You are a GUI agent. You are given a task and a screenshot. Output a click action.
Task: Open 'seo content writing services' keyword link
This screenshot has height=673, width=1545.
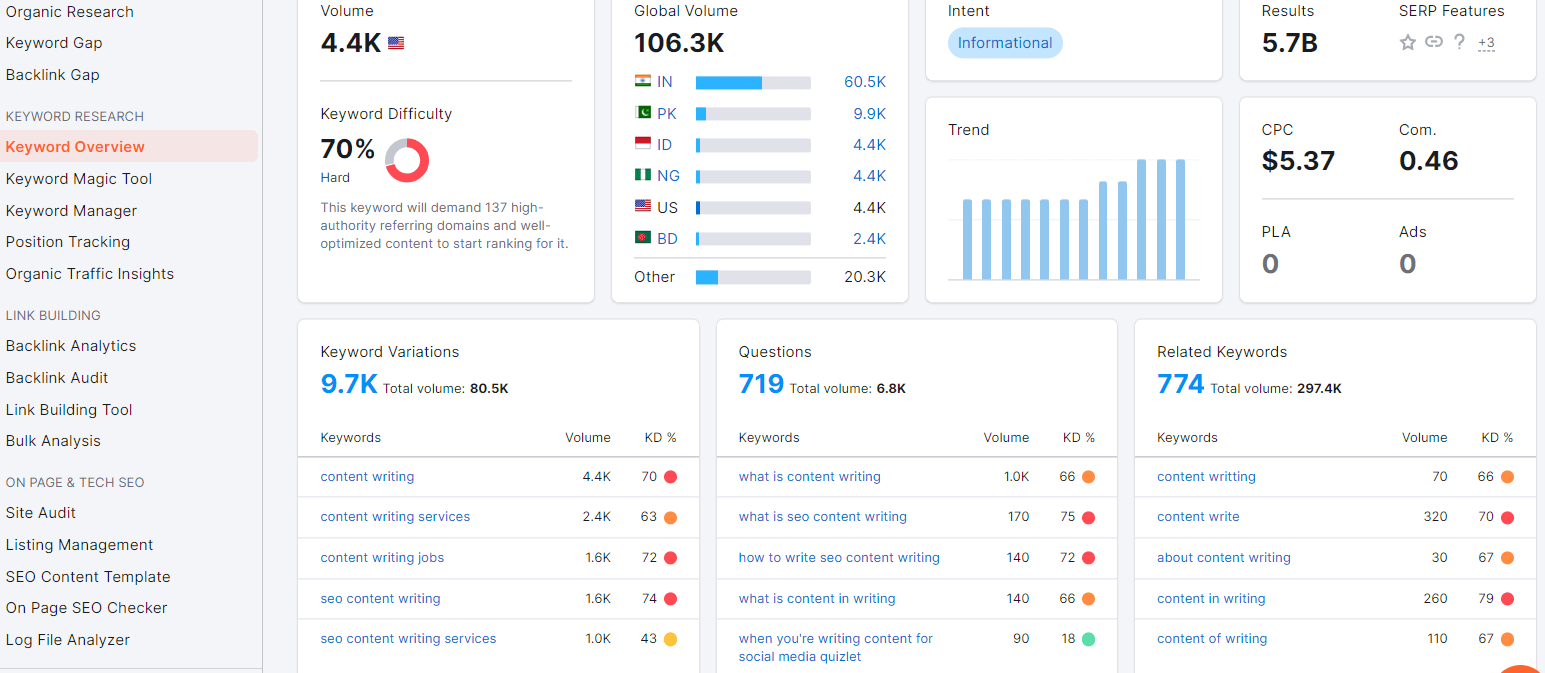[408, 639]
